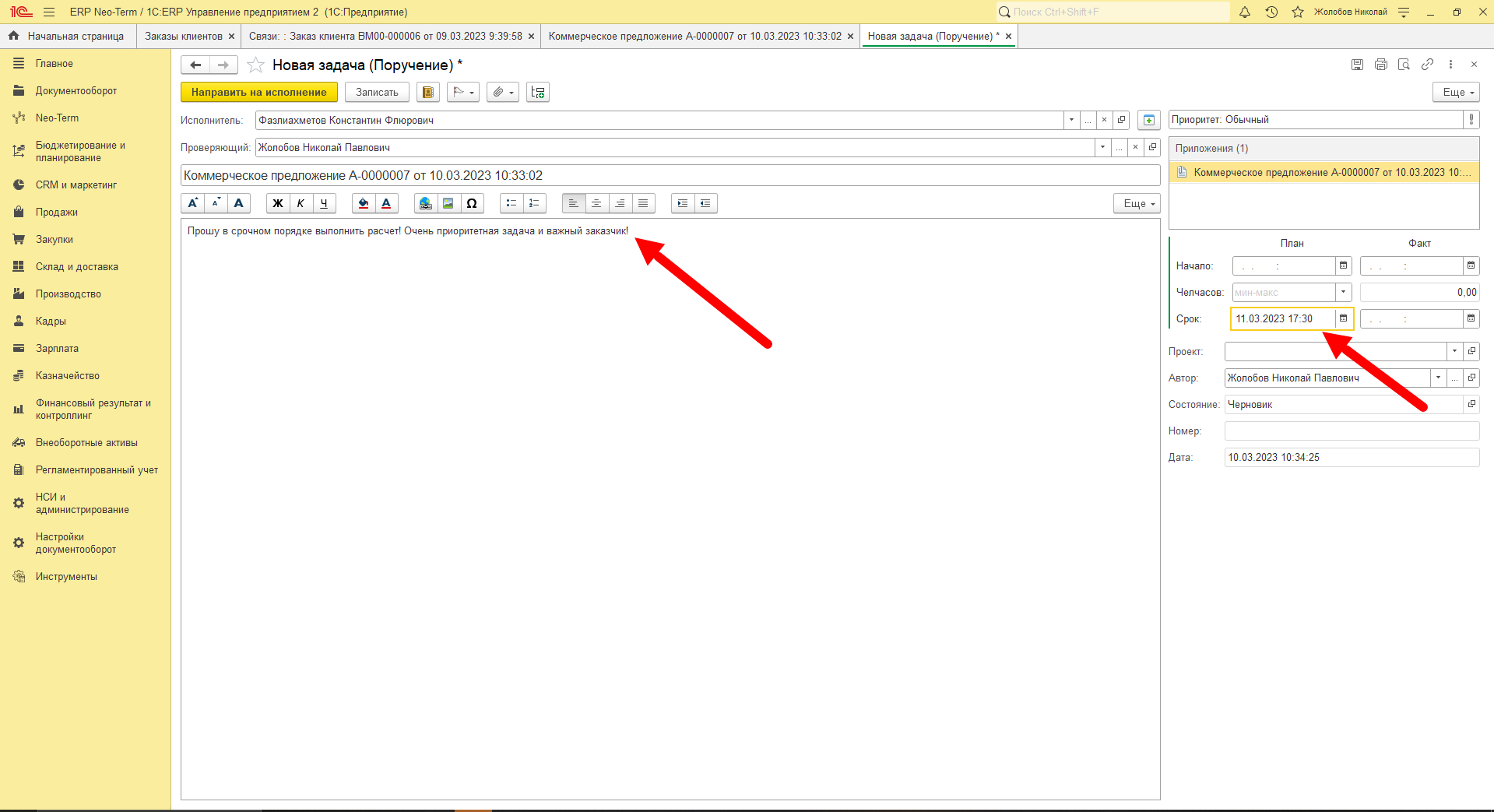Open the top-right Еще menu

[x=1456, y=92]
